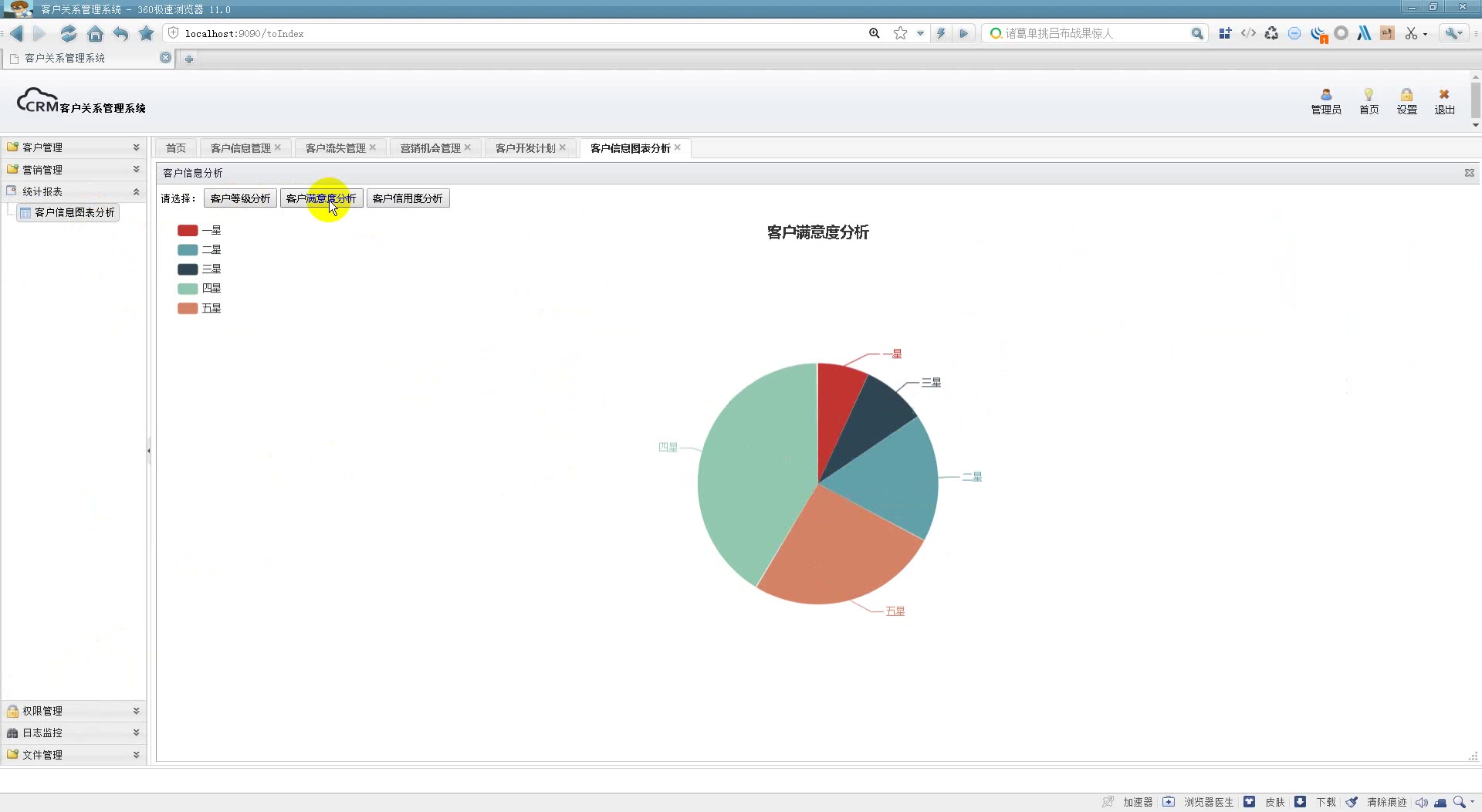The height and width of the screenshot is (812, 1482).
Task: Toggle the 一星 legend red swatch
Action: [188, 230]
